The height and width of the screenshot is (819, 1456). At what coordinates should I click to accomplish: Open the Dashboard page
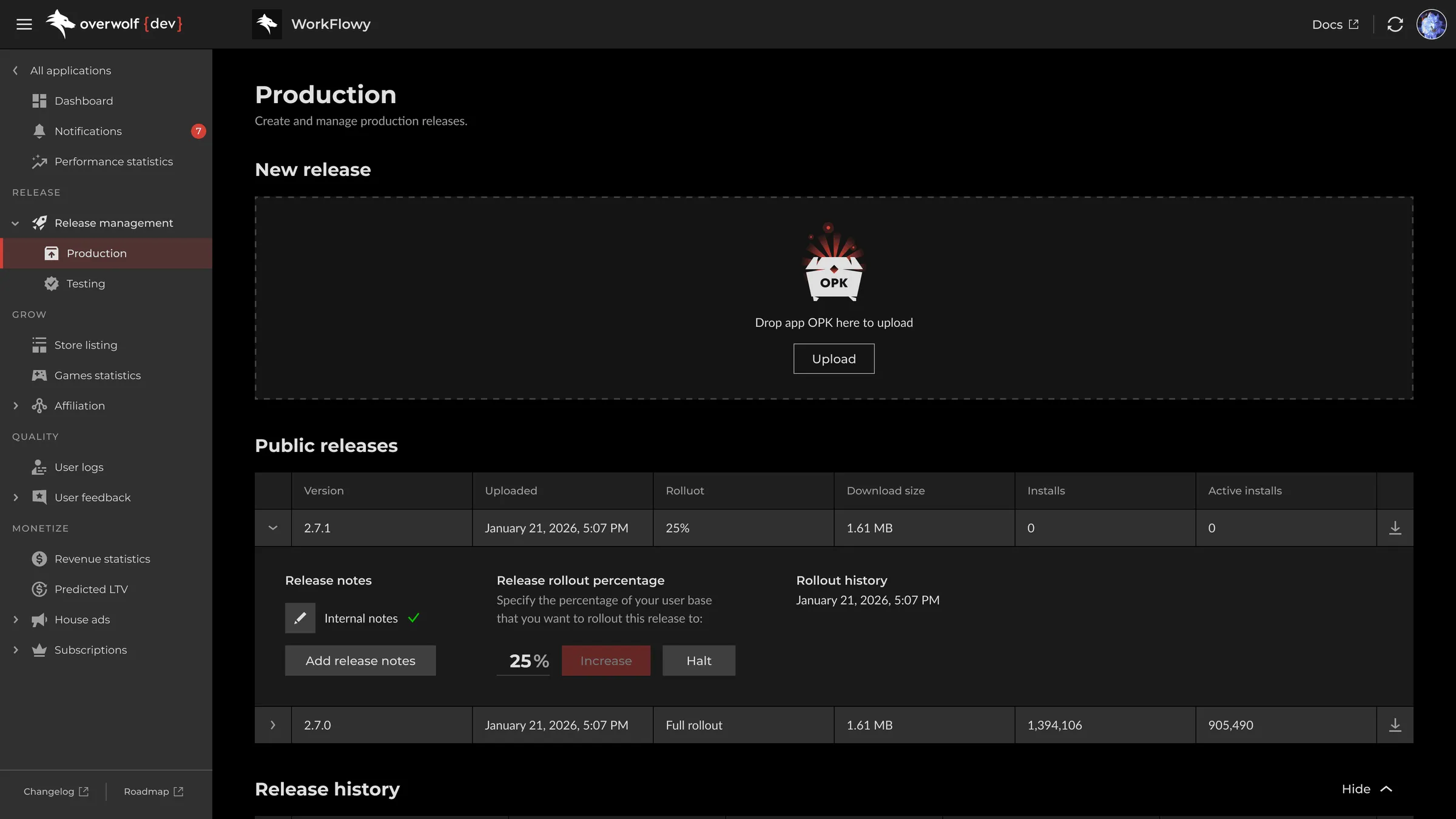(106, 101)
